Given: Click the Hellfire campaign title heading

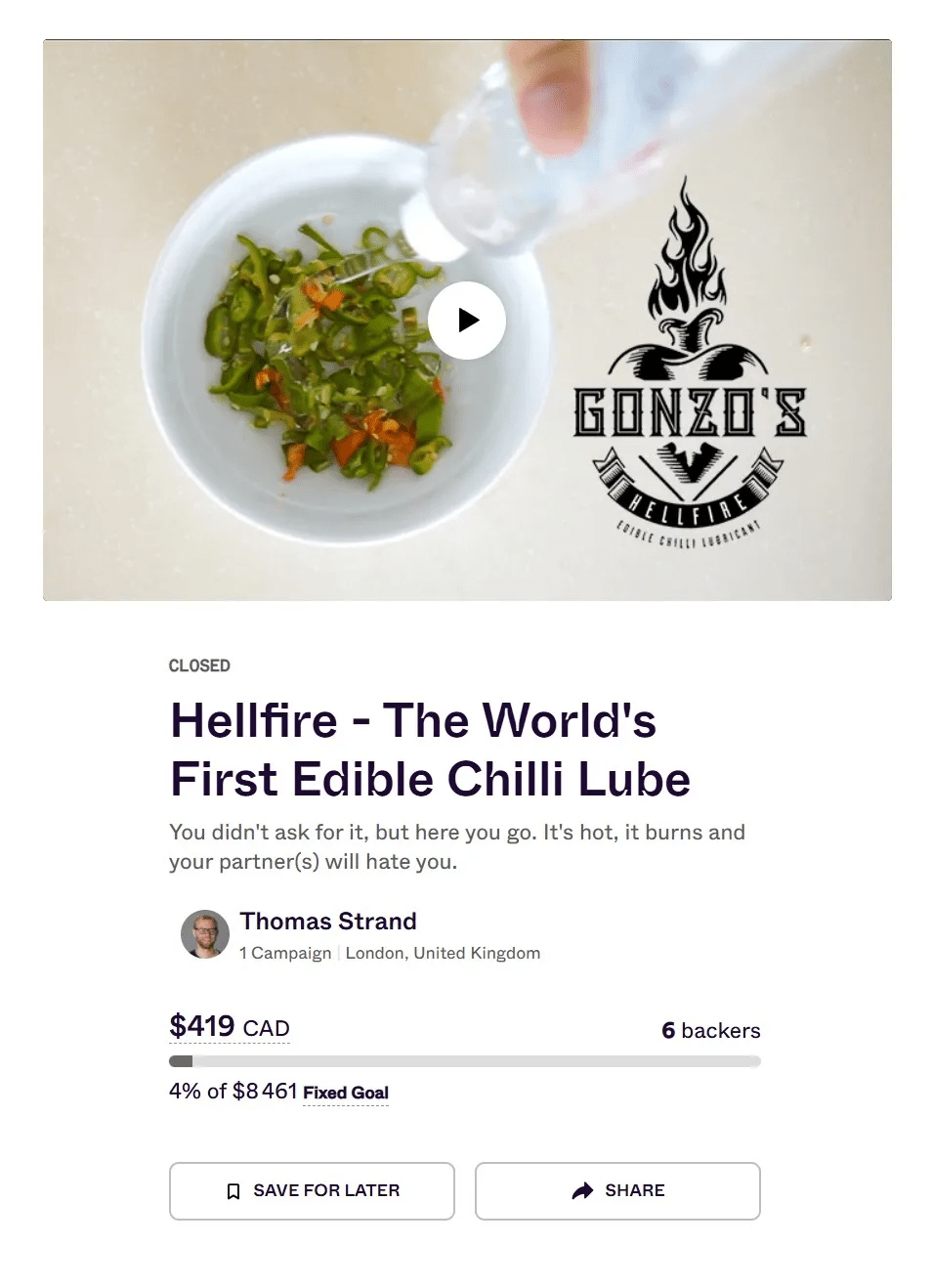Looking at the screenshot, I should tap(430, 750).
